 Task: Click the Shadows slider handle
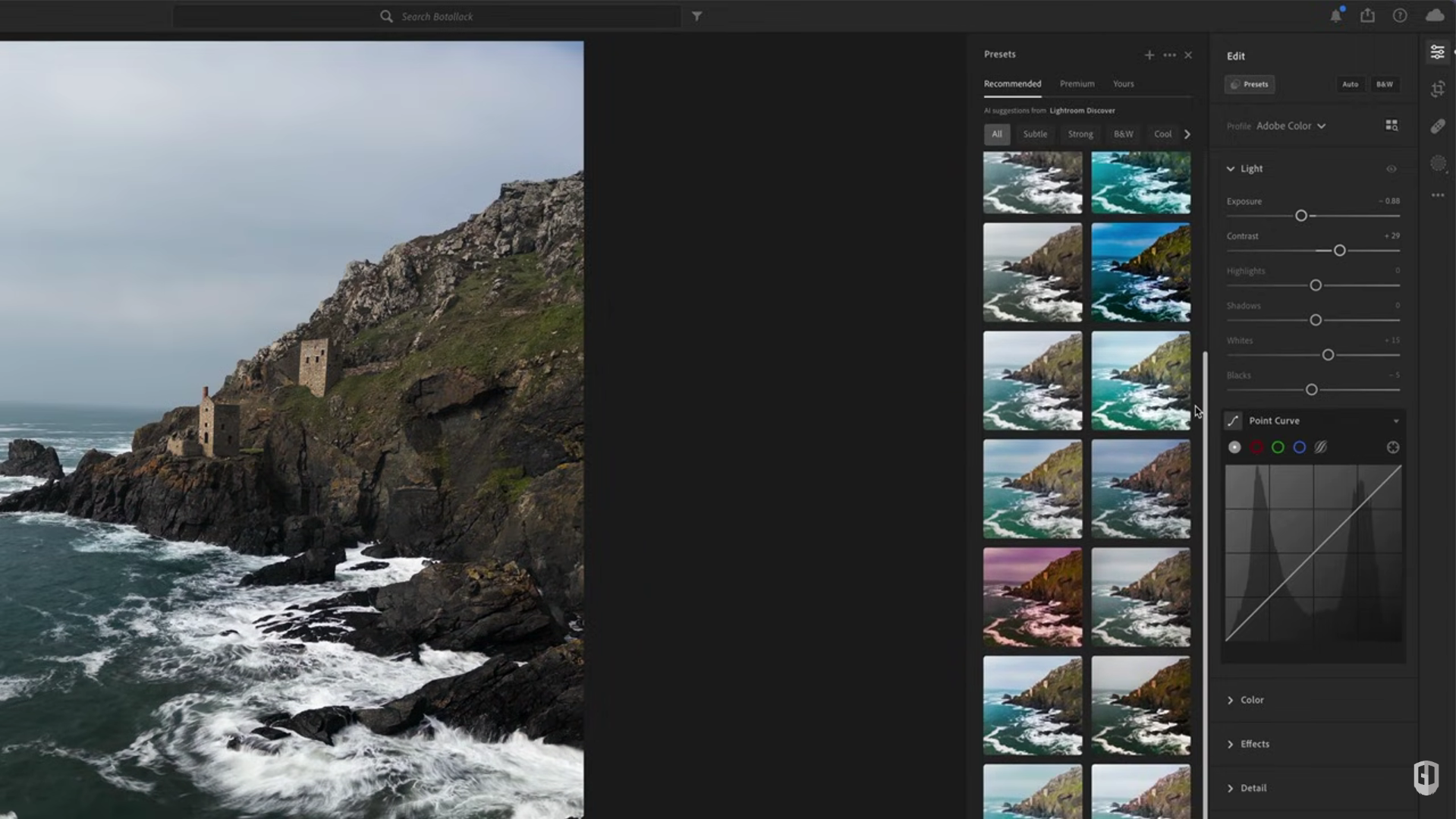tap(1315, 320)
